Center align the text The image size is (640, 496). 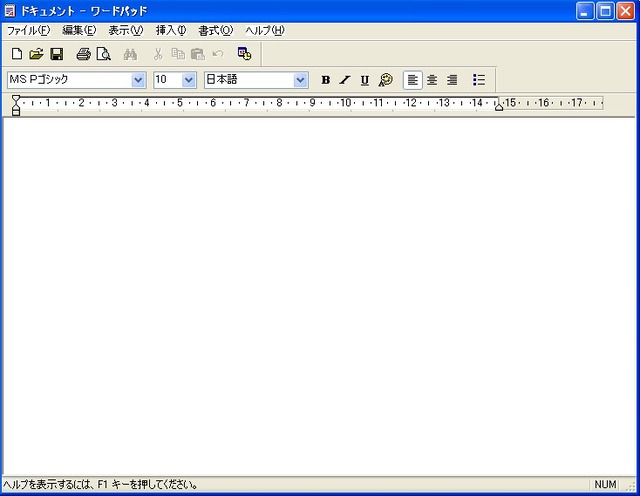click(432, 80)
